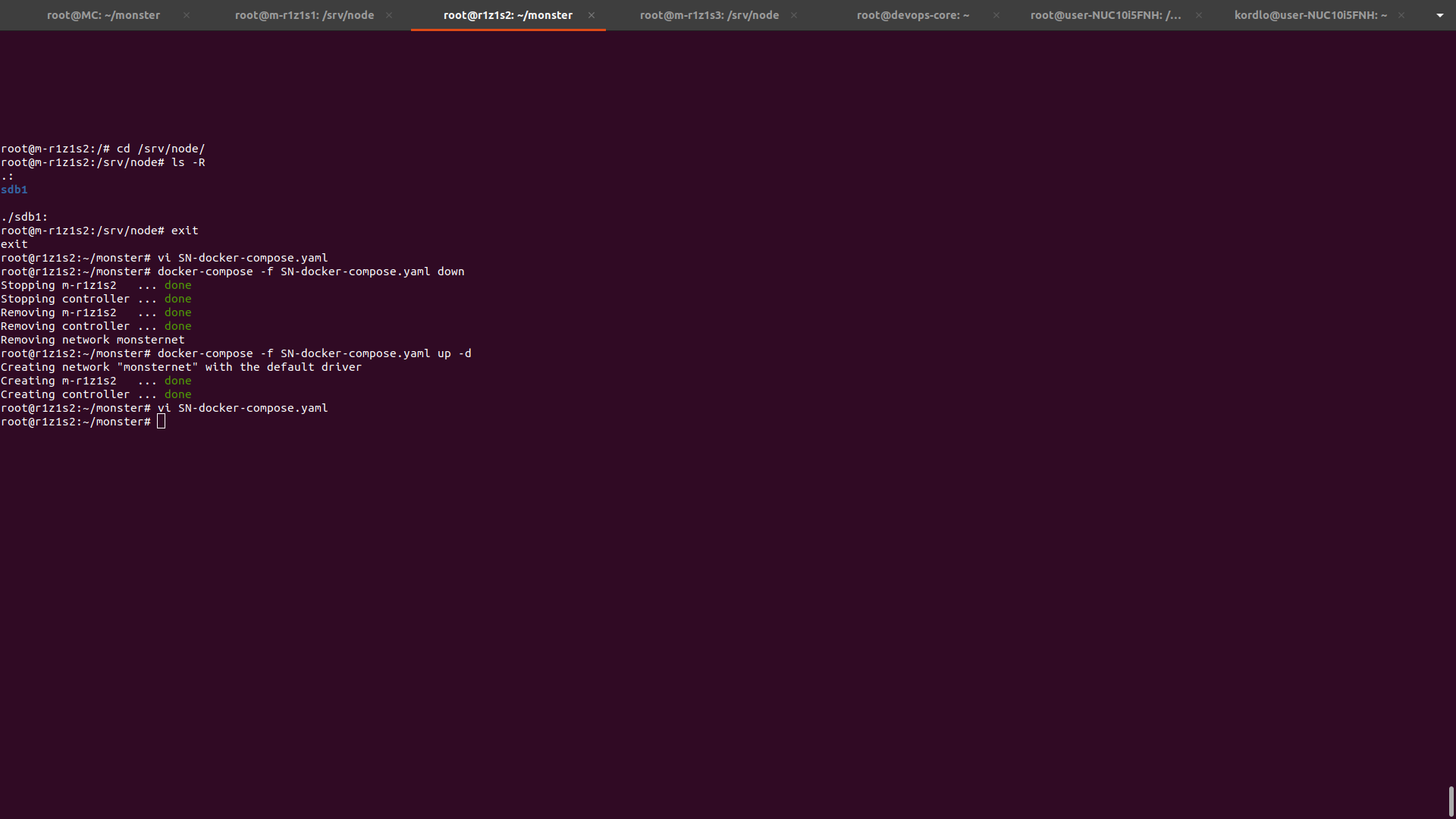
Task: Close the root@devops-core tab
Action: click(x=996, y=15)
